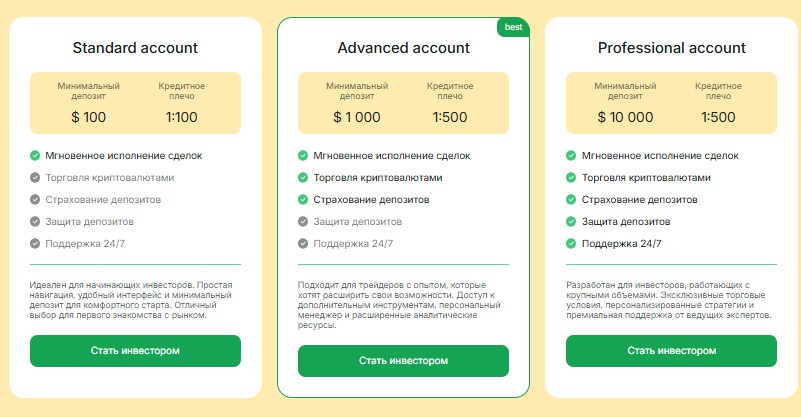This screenshot has width=801, height=417.
Task: Click gray check beside Standard's Страхование депозитов
Action: 35,199
